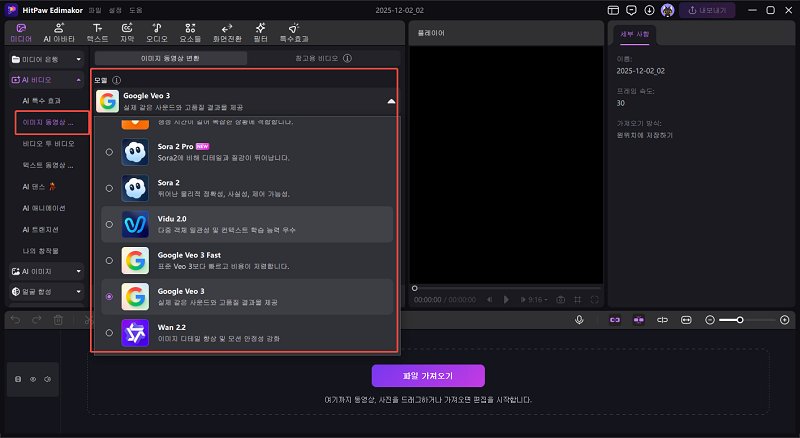Select the Google Veo 3 Fast radio button

tap(109, 260)
